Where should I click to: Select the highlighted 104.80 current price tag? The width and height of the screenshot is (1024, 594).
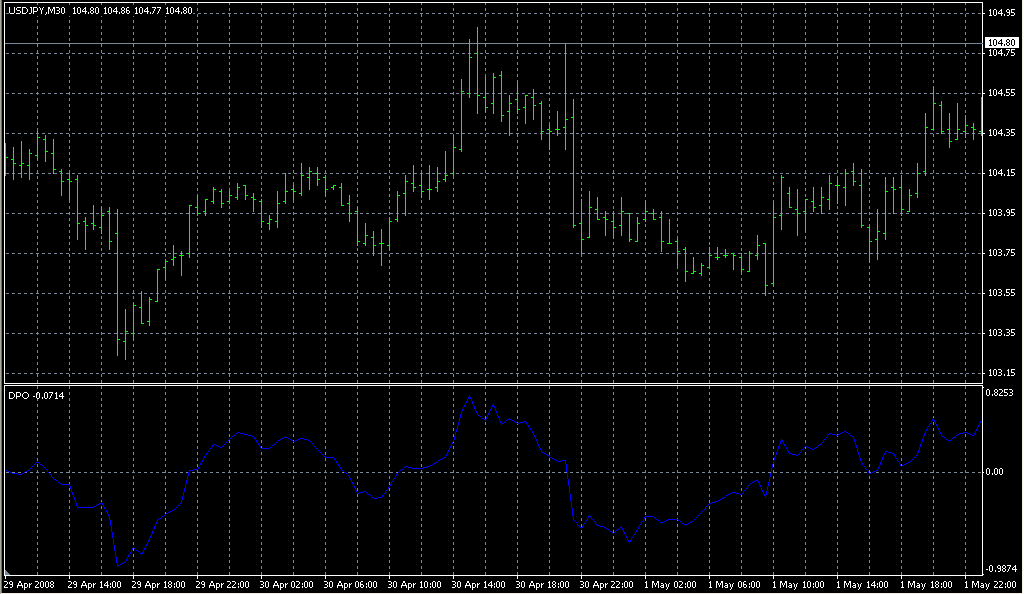[1001, 42]
